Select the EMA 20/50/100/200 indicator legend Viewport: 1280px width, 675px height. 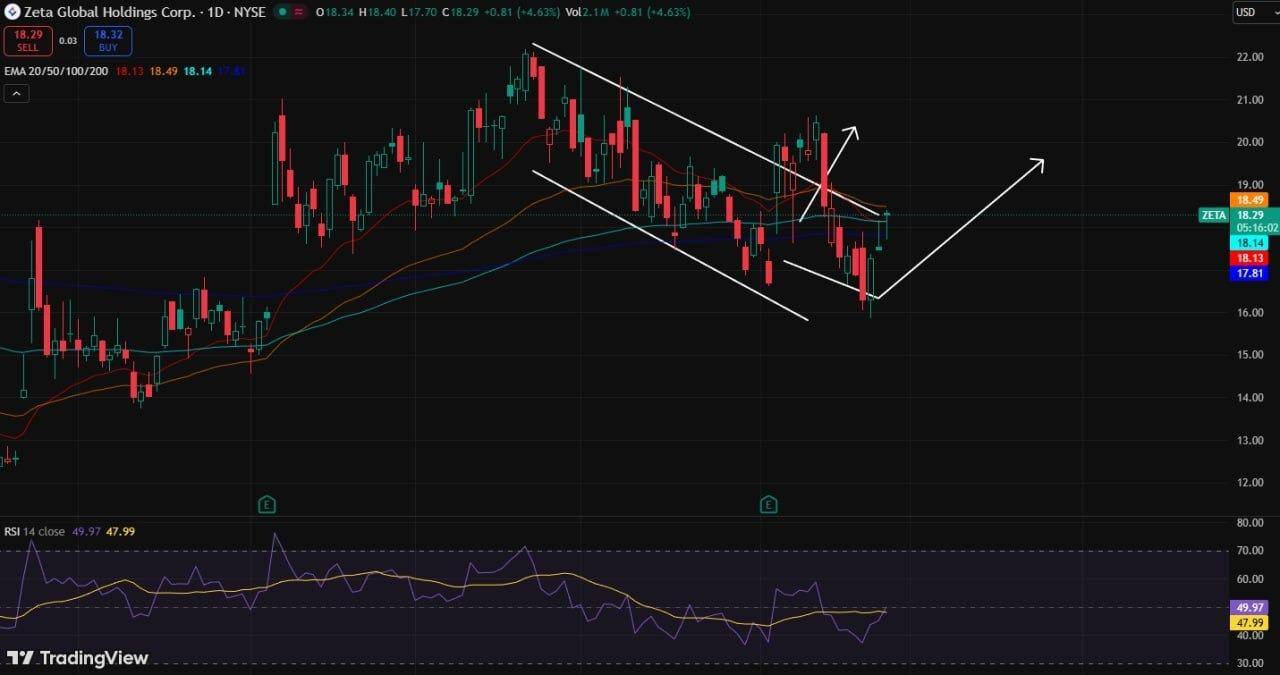[57, 71]
